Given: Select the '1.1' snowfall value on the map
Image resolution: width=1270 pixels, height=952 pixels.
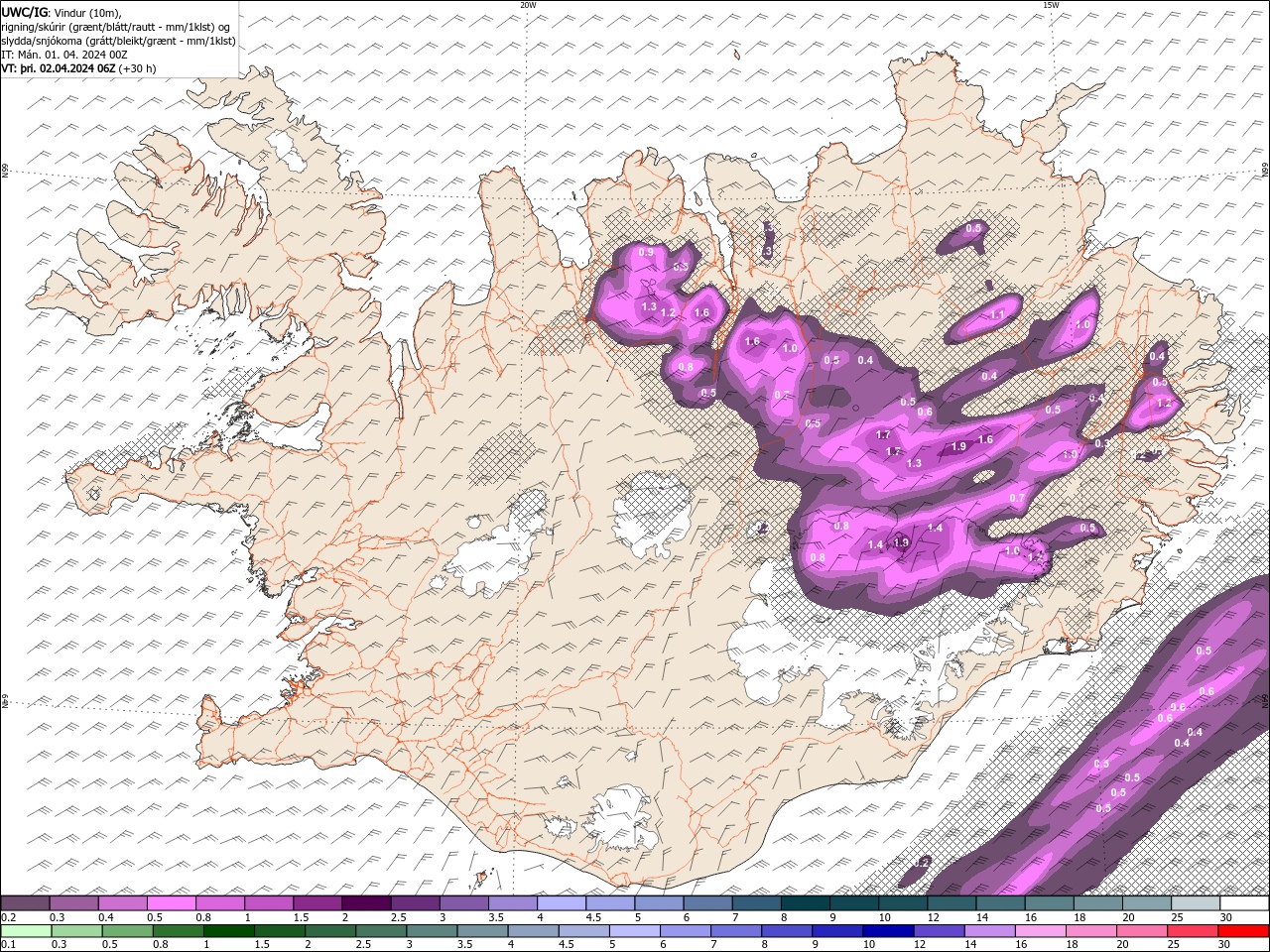Looking at the screenshot, I should tap(997, 315).
